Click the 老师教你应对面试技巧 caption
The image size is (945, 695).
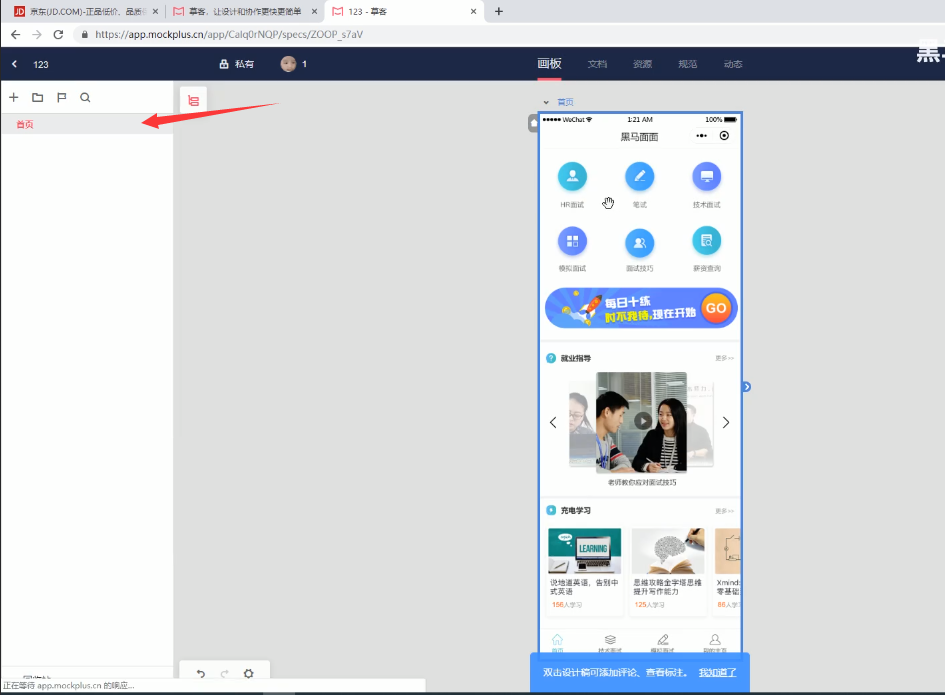point(642,482)
